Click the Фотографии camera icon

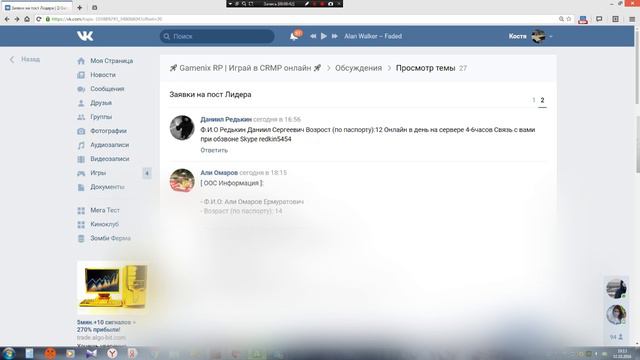[81, 131]
